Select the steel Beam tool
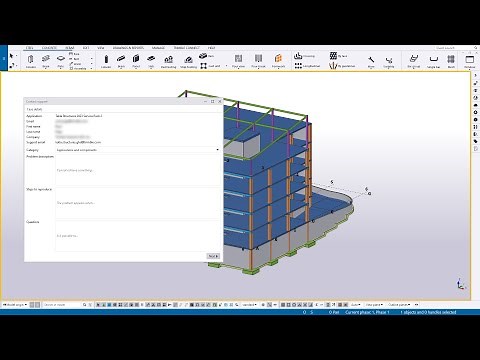 (46, 61)
